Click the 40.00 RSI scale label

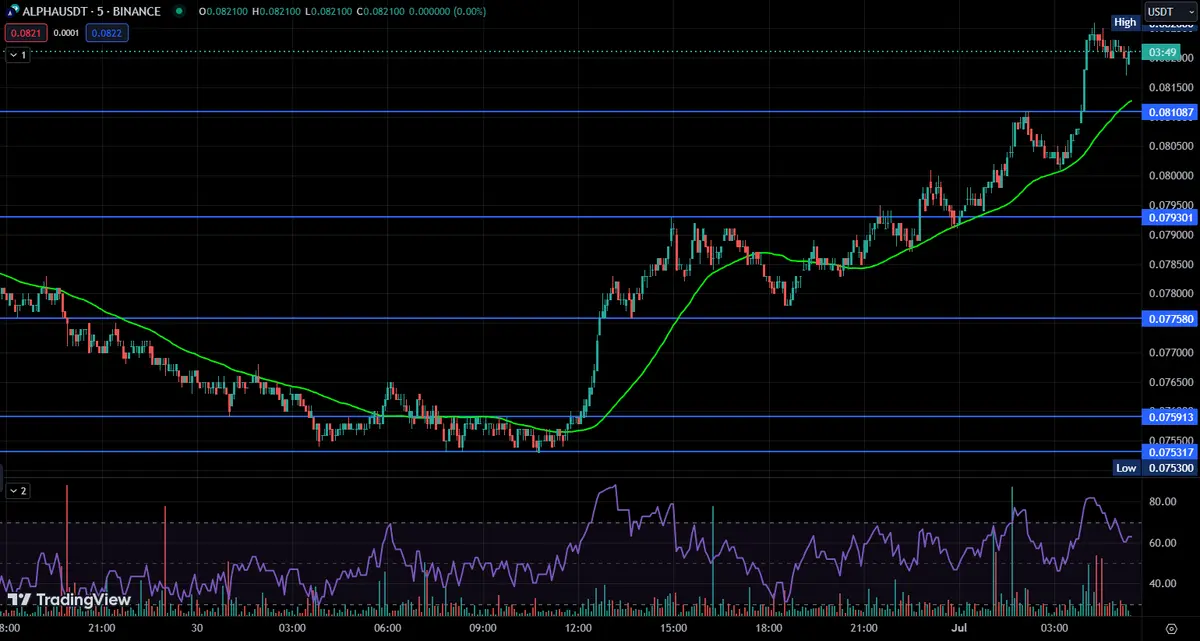(1160, 584)
